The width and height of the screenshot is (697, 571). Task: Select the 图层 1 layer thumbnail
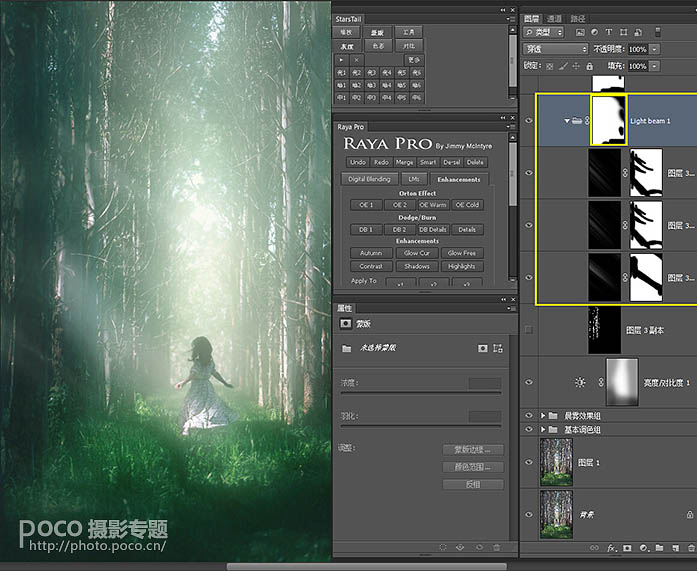coord(556,462)
